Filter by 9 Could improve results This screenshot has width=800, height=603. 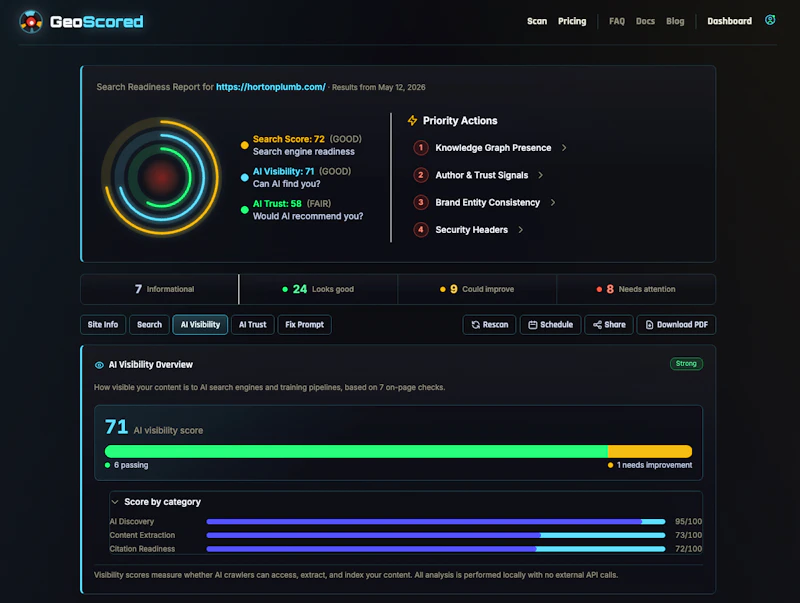(477, 289)
